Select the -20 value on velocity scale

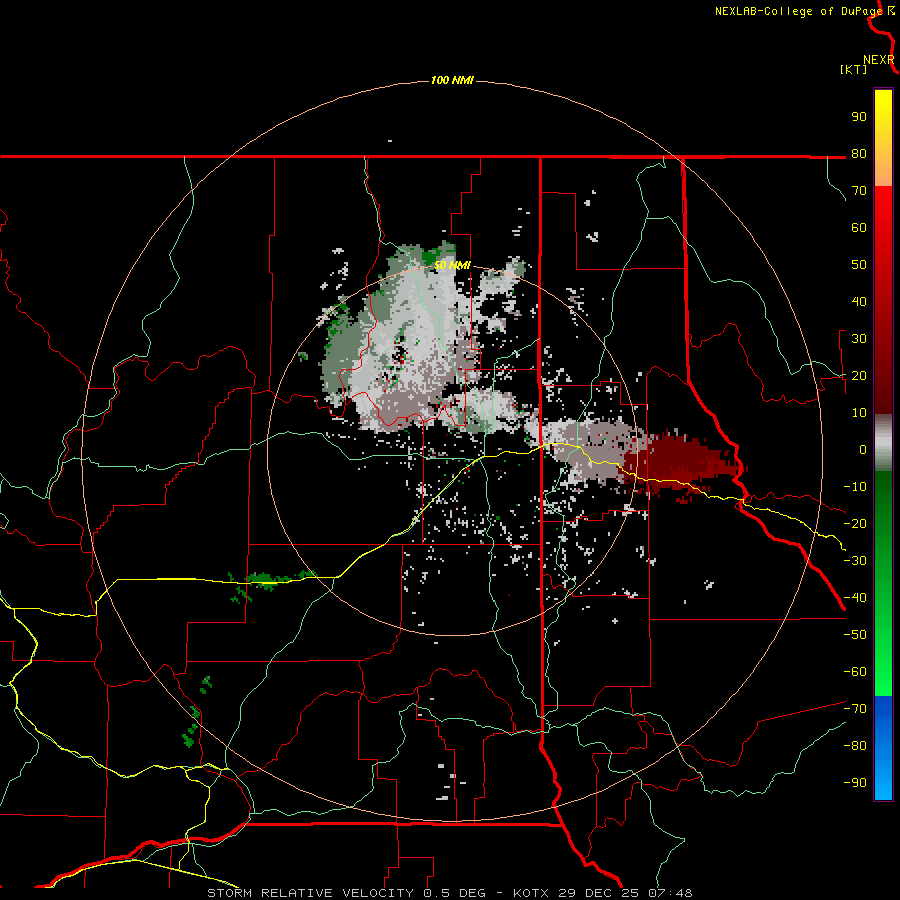tap(855, 524)
